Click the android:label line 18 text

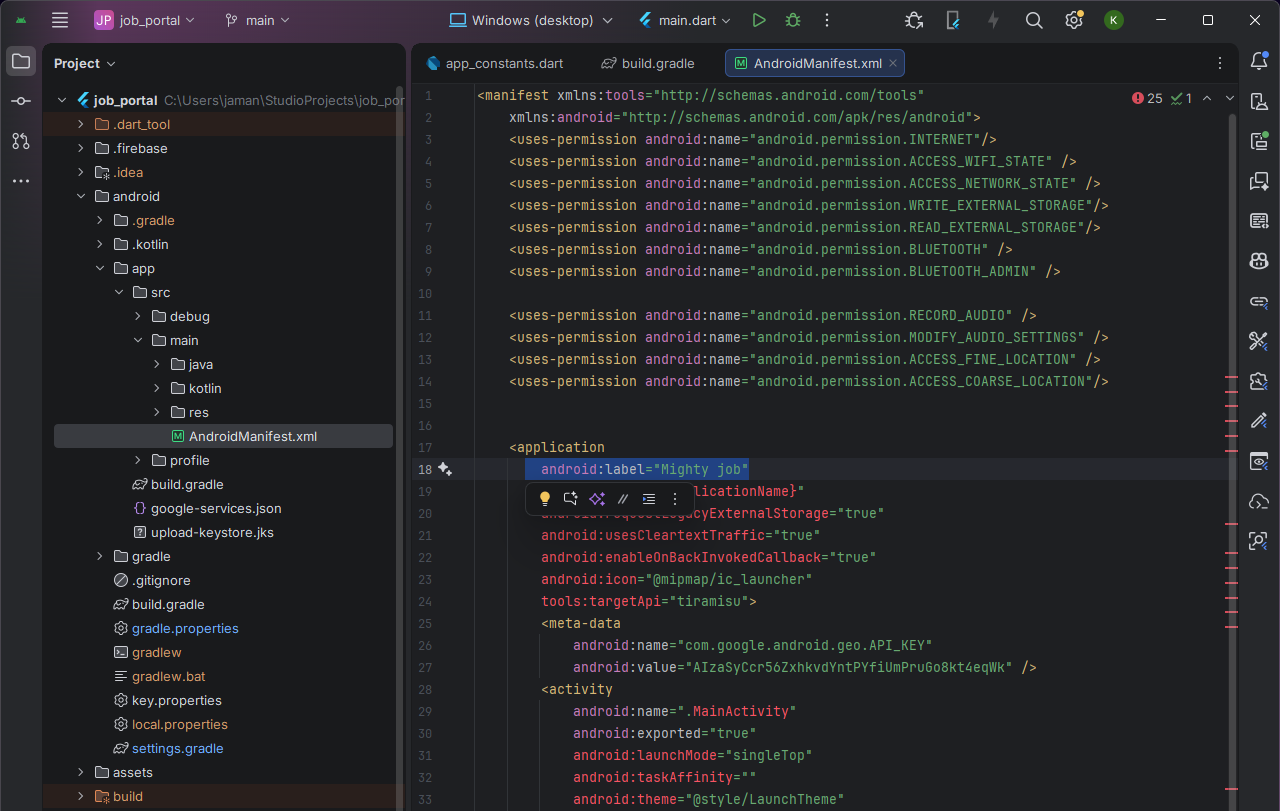[x=645, y=469]
